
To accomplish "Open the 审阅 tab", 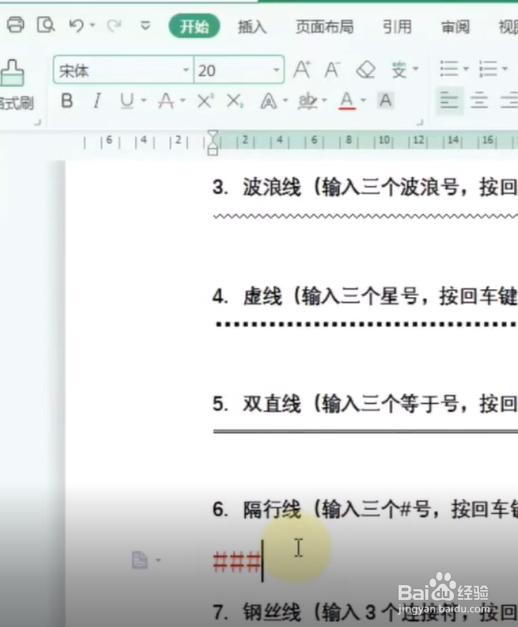I will pos(455,27).
